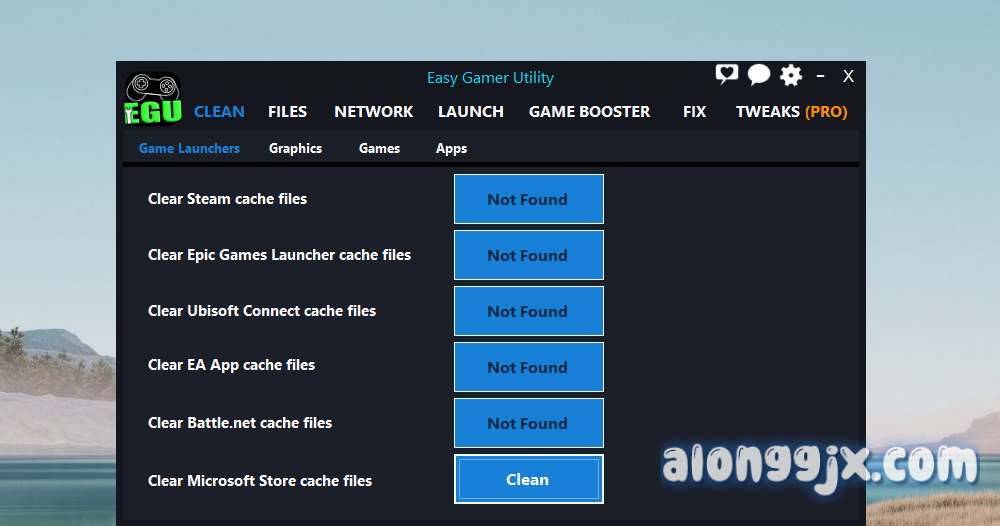Close the Easy Gamer Utility window
The height and width of the screenshot is (526, 1000).
(x=848, y=76)
